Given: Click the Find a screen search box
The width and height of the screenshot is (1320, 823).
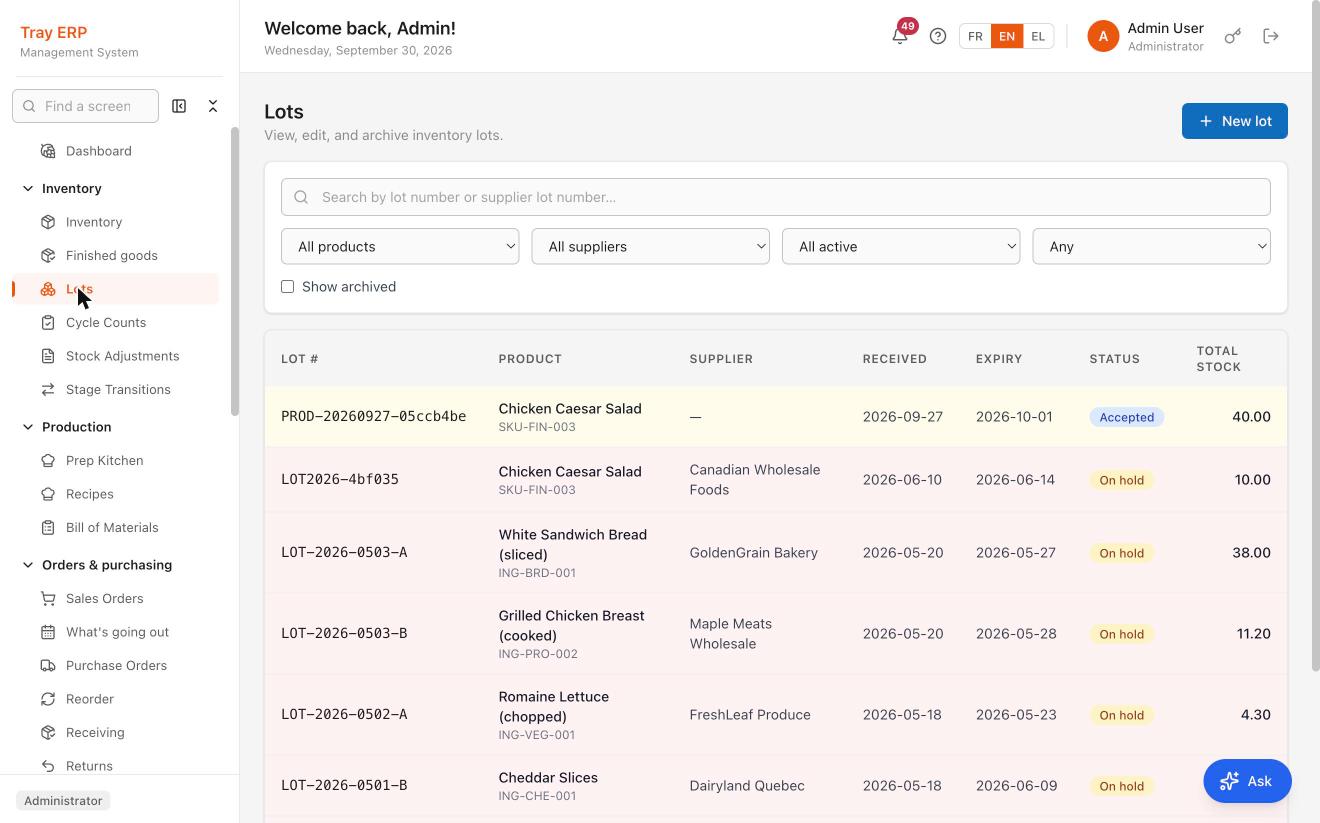Looking at the screenshot, I should (x=85, y=106).
